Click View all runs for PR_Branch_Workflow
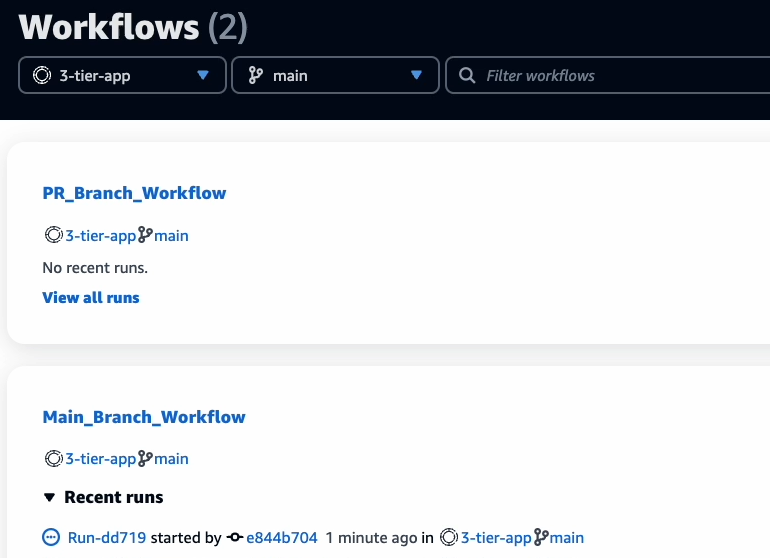This screenshot has height=558, width=770. [91, 298]
